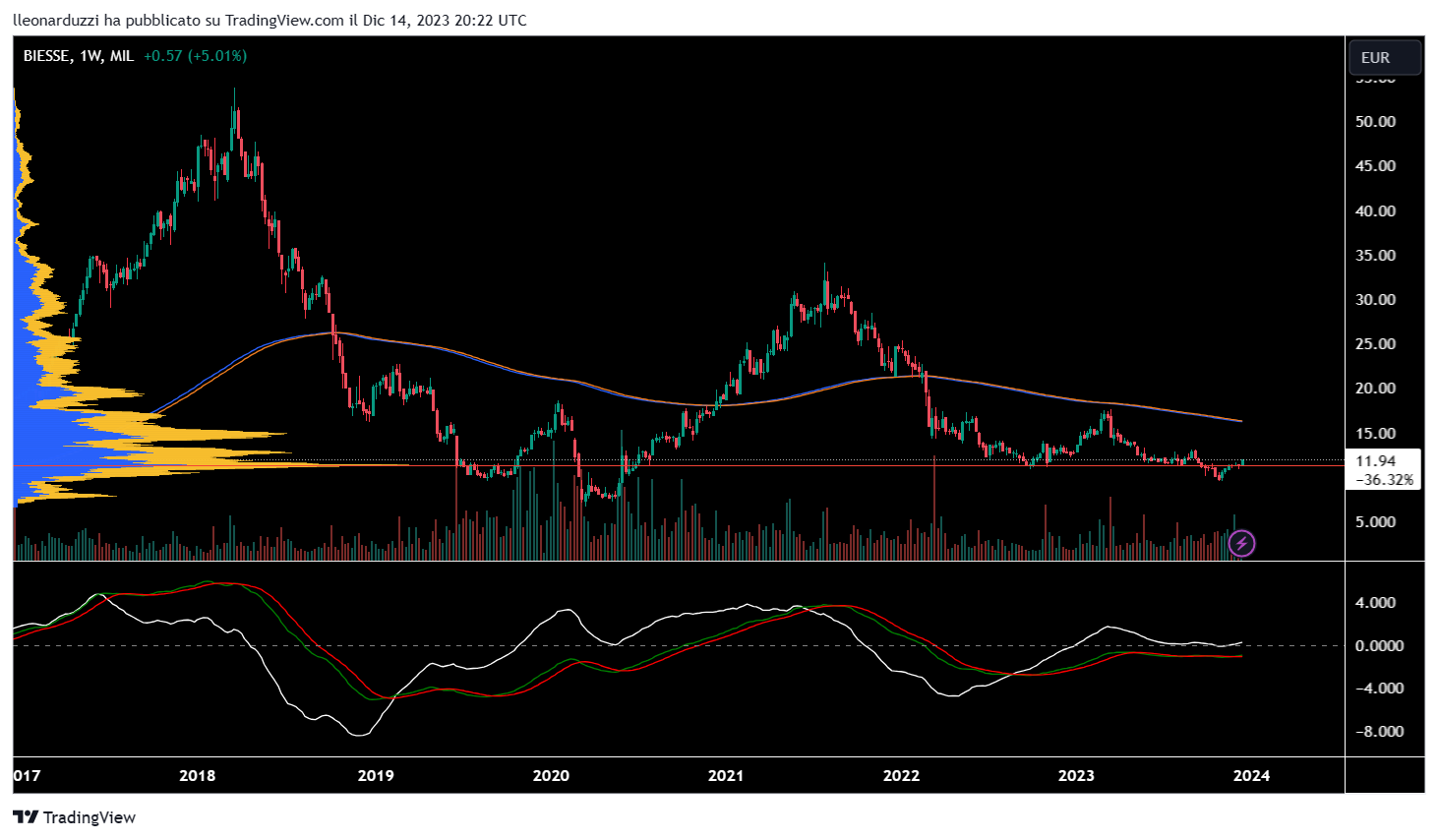
Task: Click the 0.0000 indicator axis label
Action: click(1379, 645)
